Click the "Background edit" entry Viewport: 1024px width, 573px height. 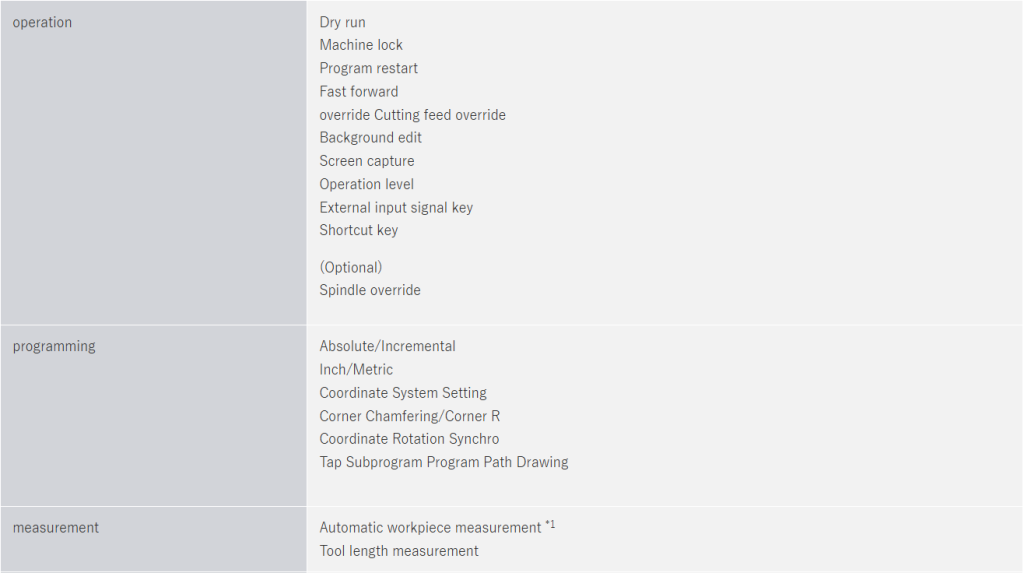click(x=370, y=138)
